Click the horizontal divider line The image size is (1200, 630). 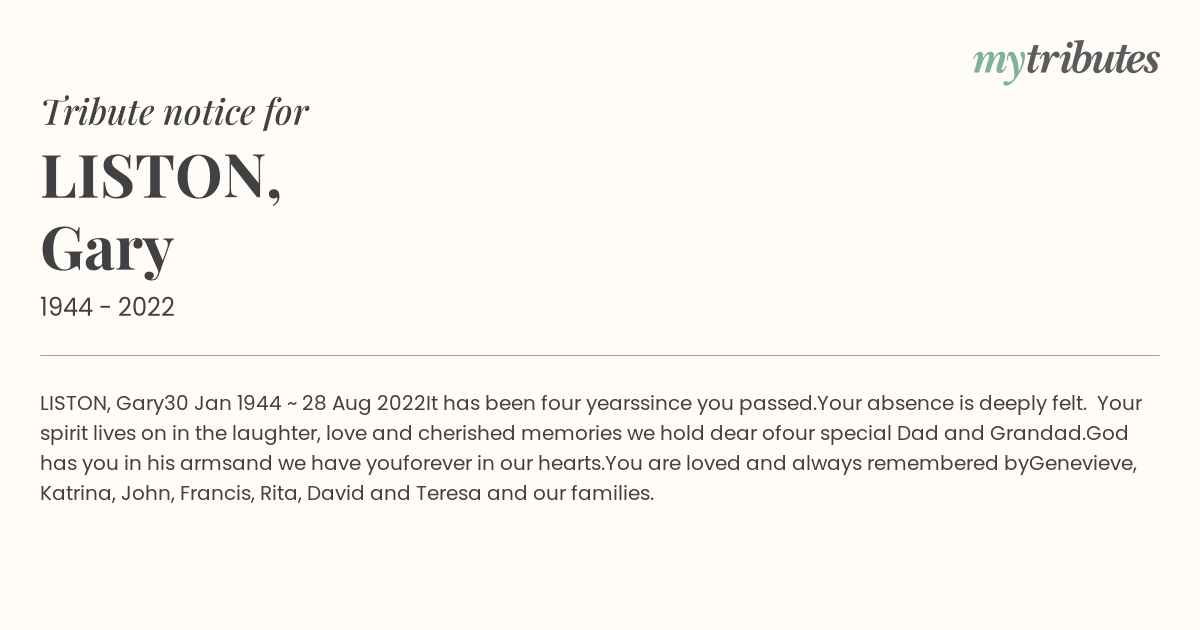click(x=600, y=355)
